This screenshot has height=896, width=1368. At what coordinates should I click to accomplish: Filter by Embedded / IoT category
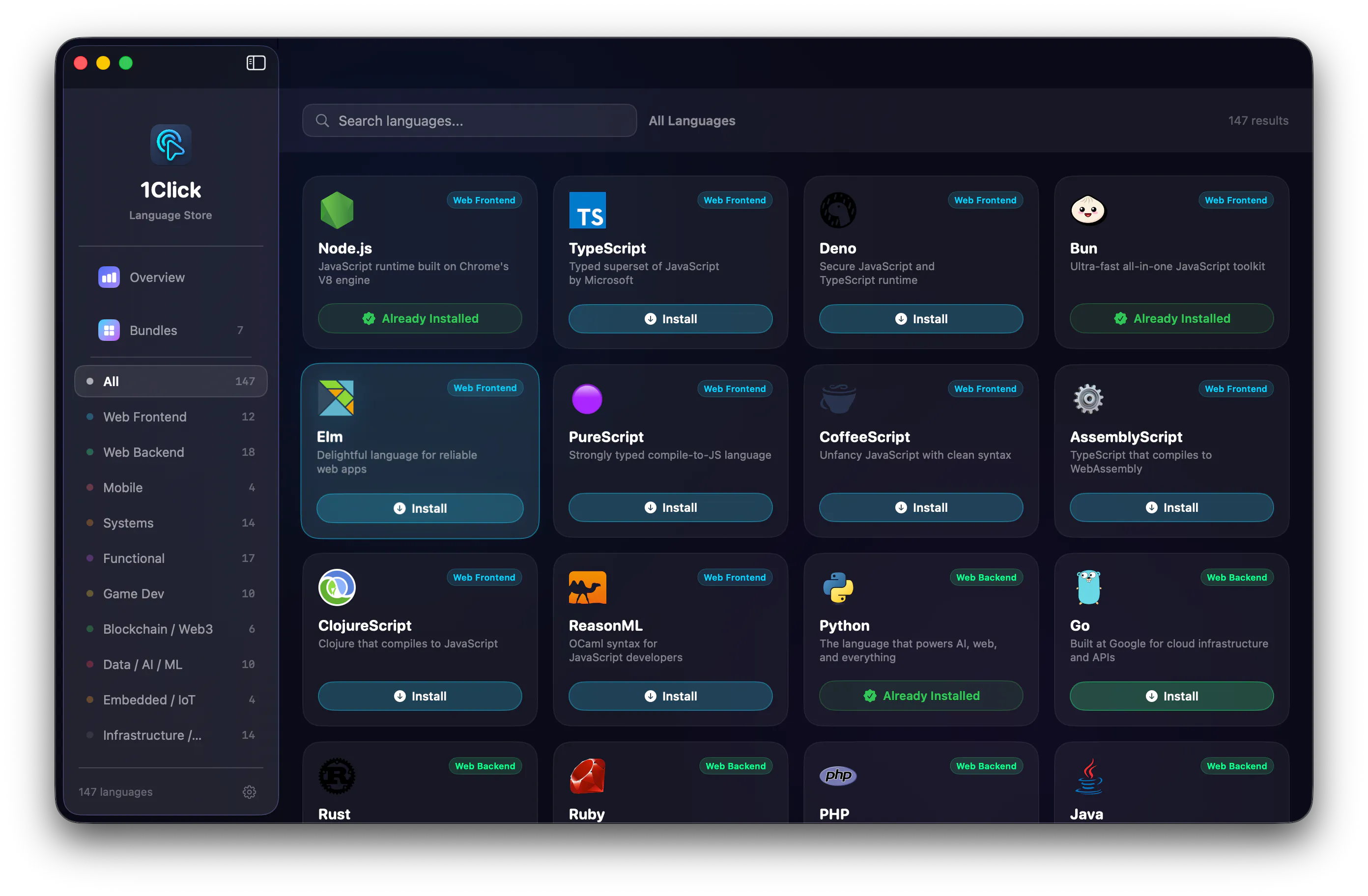click(x=171, y=700)
